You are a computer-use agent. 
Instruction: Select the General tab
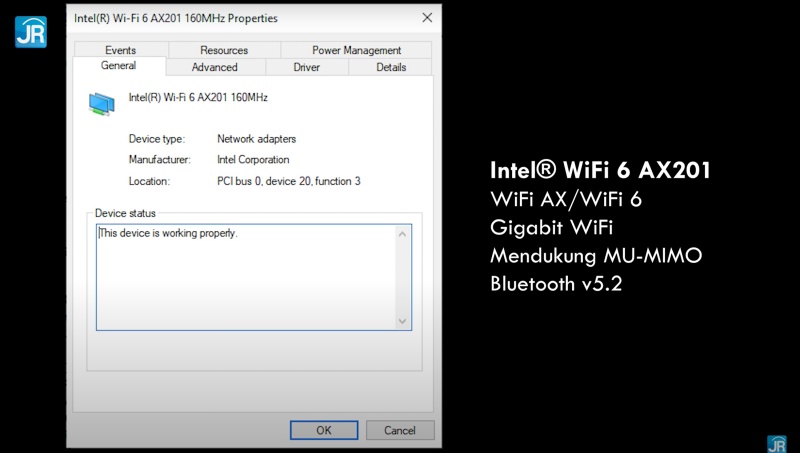[x=118, y=66]
